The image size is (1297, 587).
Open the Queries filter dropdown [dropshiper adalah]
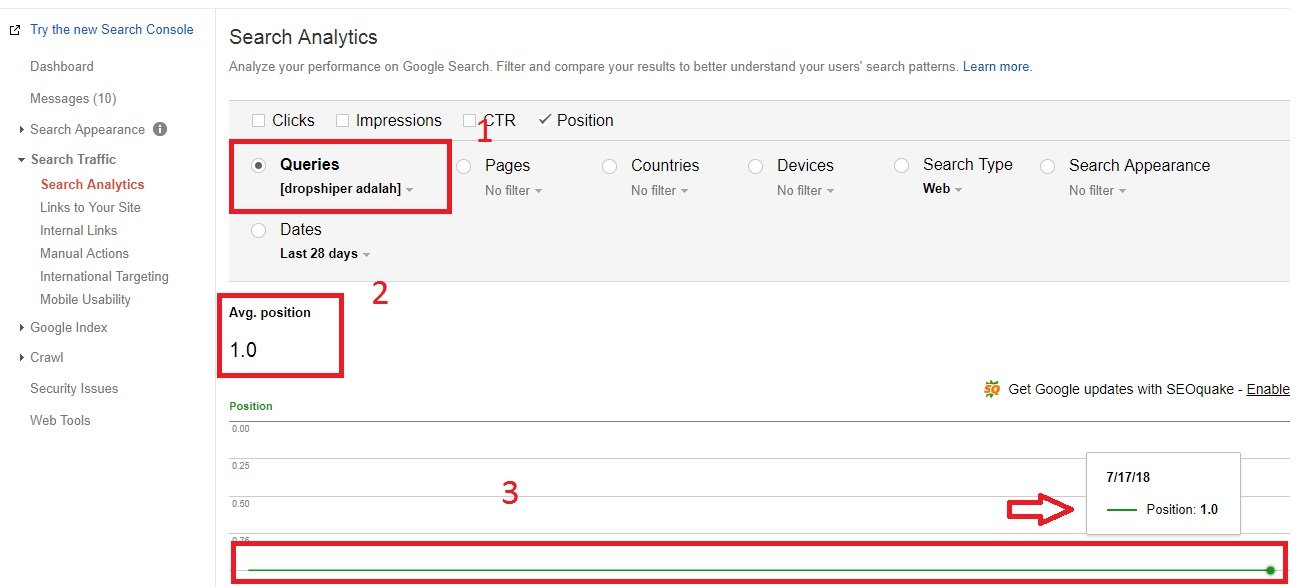tap(346, 189)
